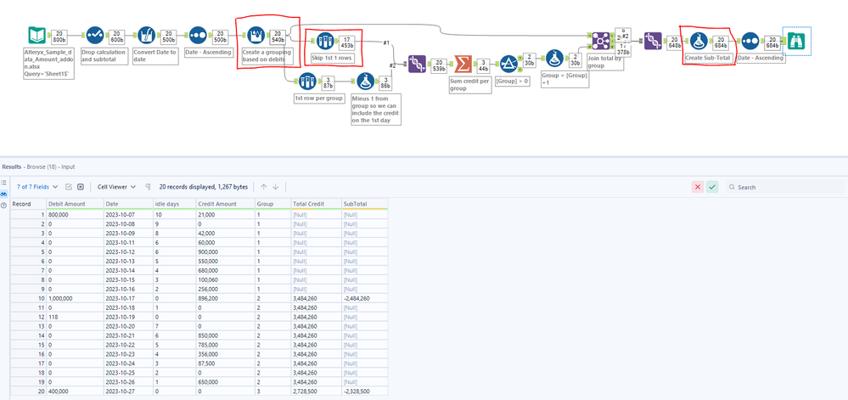Select the Input Data tool node

37,36
